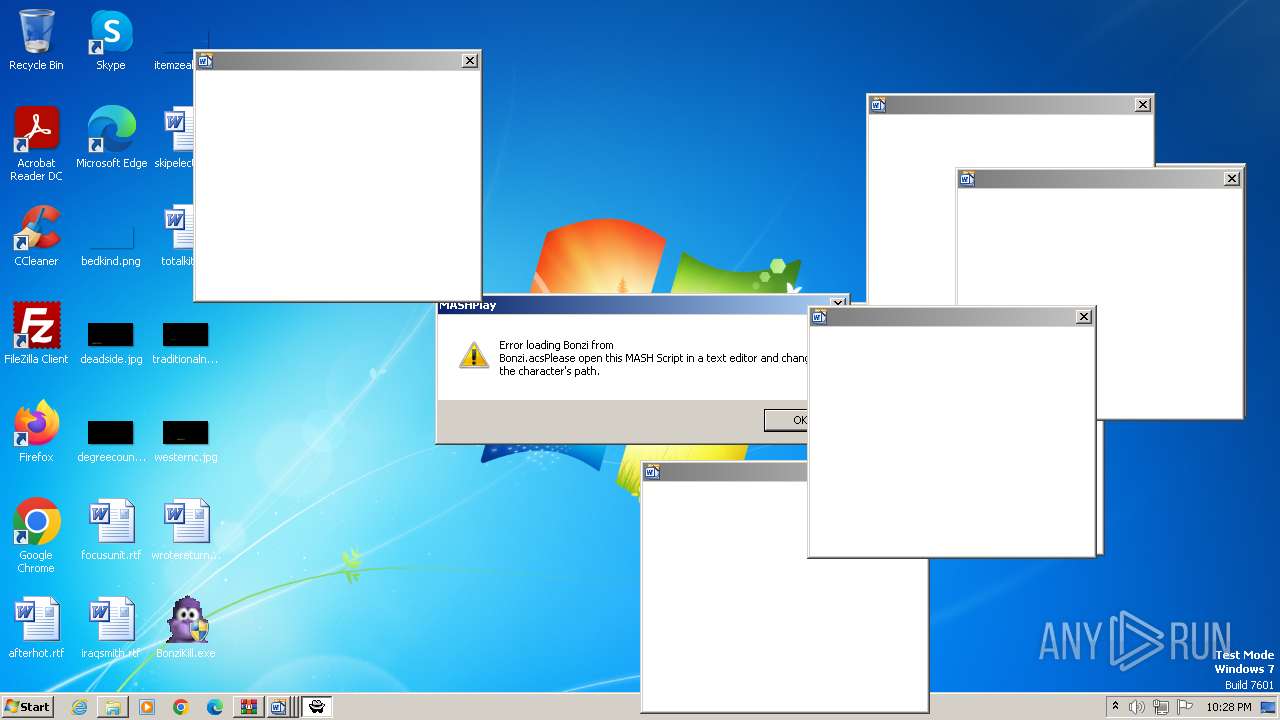Open the CCleaner desktop shortcut
This screenshot has height=720, width=1280.
tap(36, 236)
